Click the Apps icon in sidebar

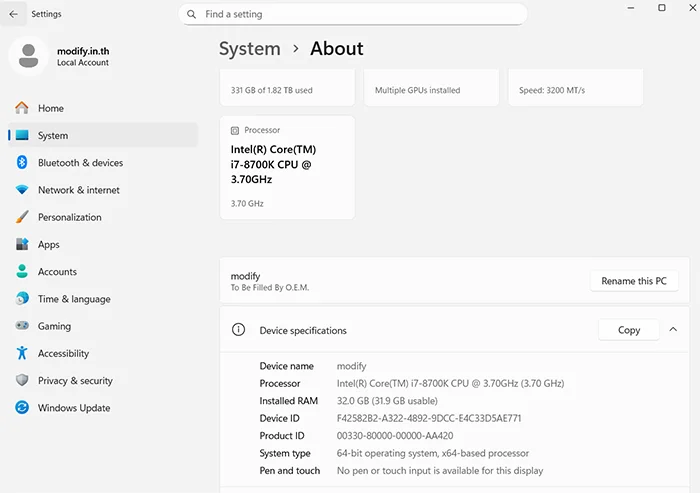(22, 244)
